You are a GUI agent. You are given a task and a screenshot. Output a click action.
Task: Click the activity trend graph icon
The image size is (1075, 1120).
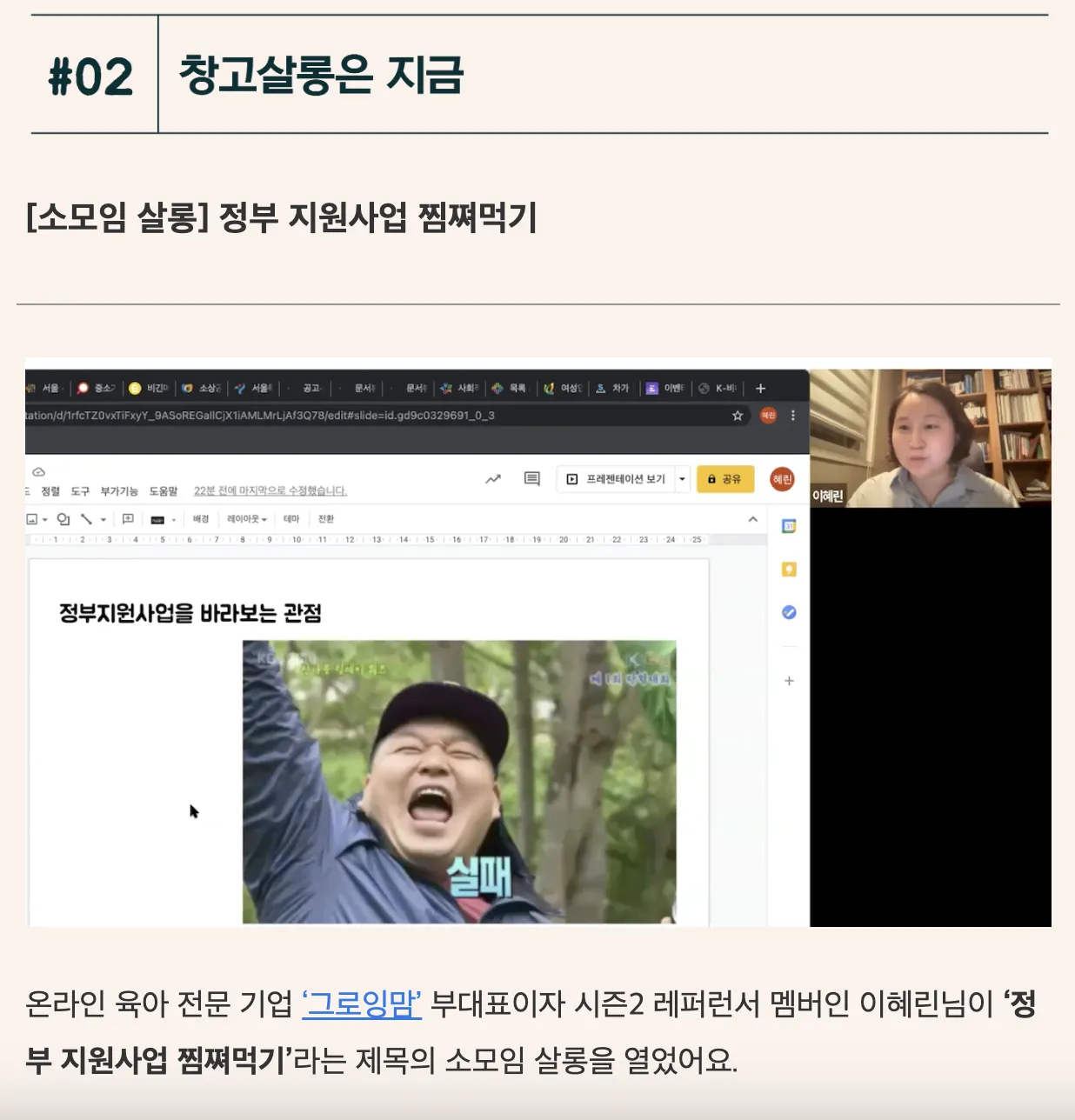coord(493,479)
